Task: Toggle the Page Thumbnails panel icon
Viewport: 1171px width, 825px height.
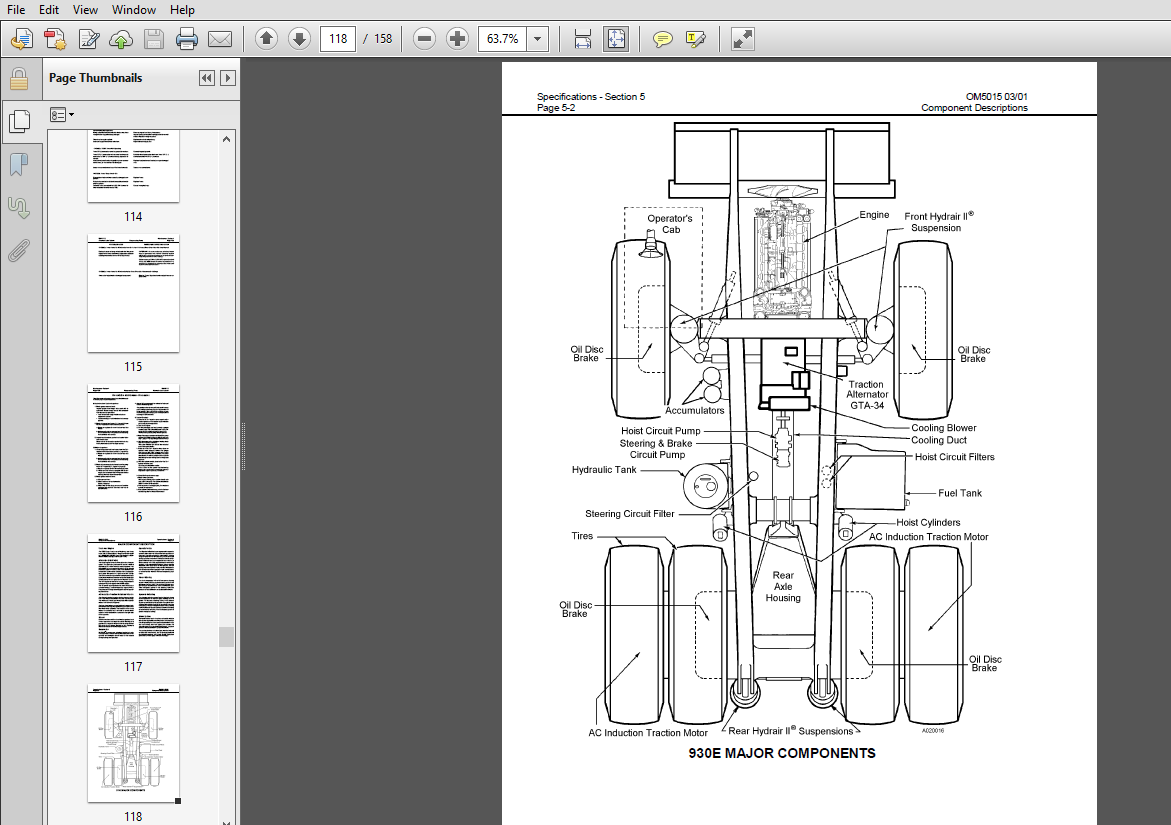Action: pyautogui.click(x=19, y=121)
